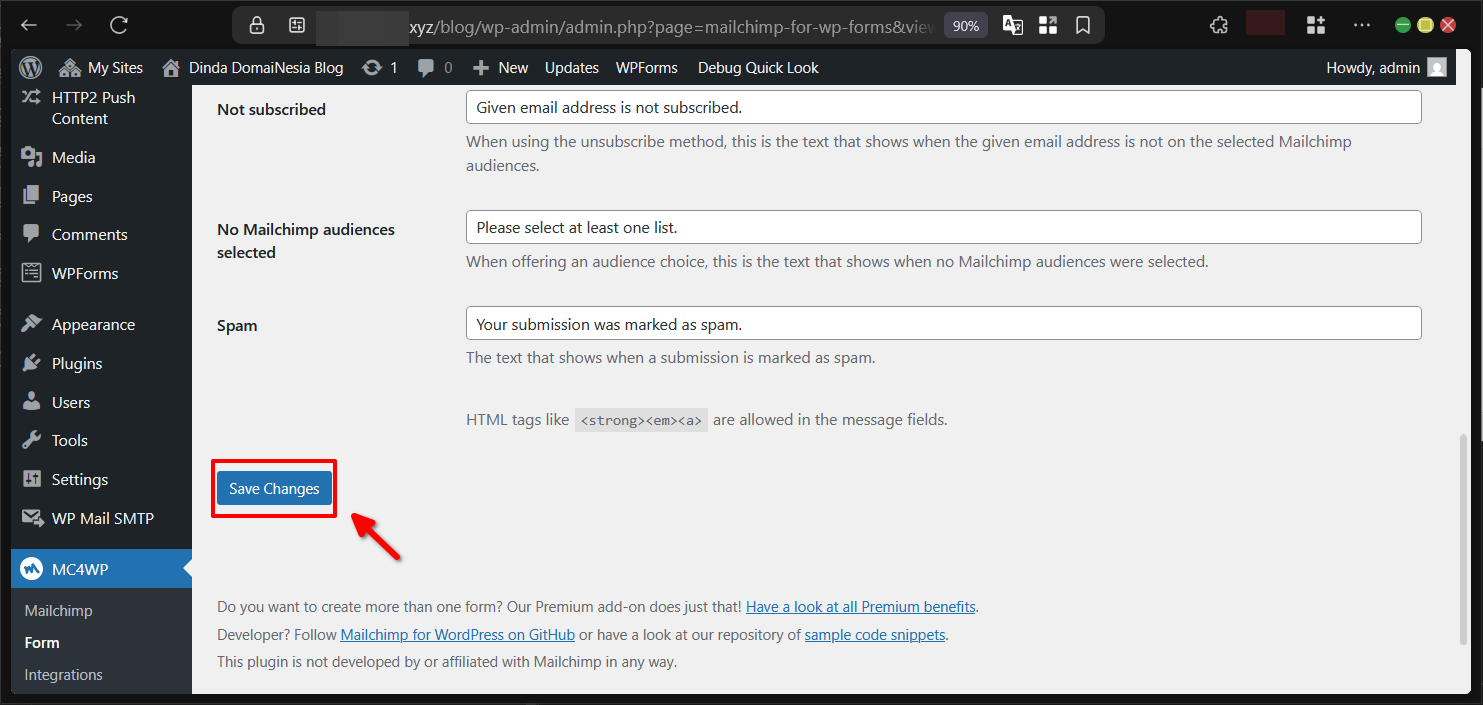Click inside the Spam message text field
This screenshot has height=705, width=1483.
click(943, 323)
